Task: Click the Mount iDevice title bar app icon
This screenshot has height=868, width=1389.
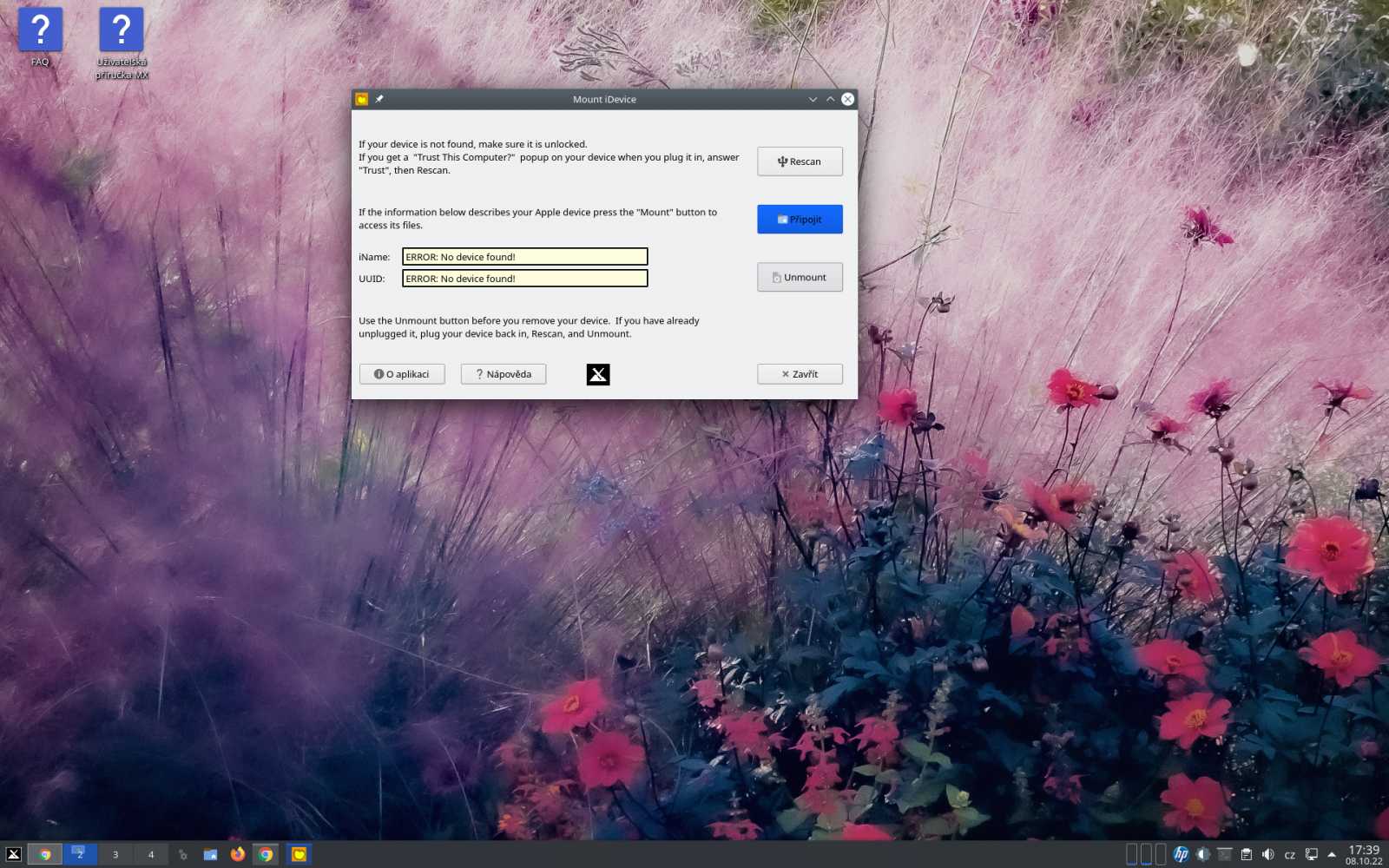Action: 362,99
